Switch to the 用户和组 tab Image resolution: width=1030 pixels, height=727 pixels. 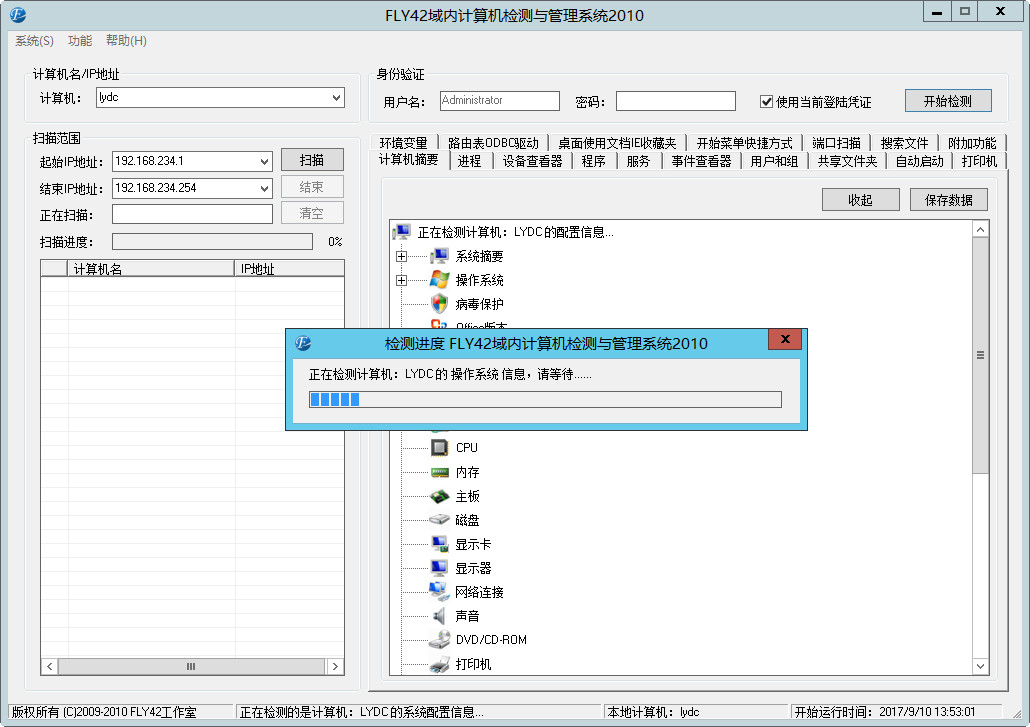point(774,161)
